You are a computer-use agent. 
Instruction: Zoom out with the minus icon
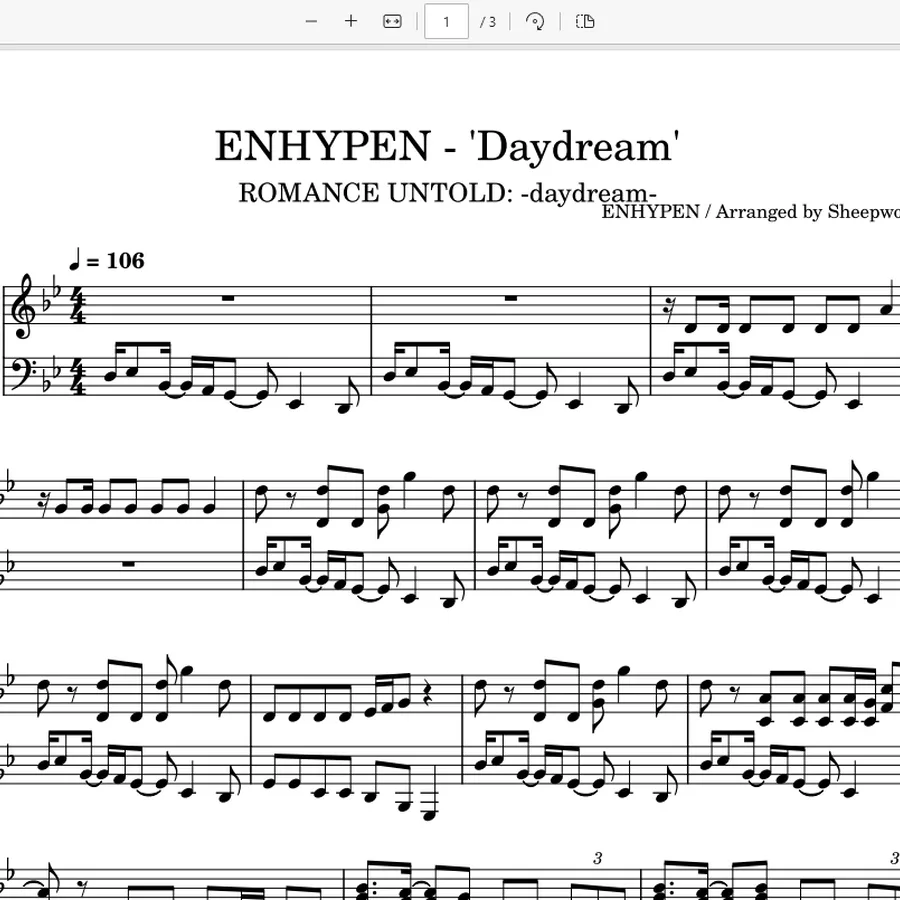[311, 22]
